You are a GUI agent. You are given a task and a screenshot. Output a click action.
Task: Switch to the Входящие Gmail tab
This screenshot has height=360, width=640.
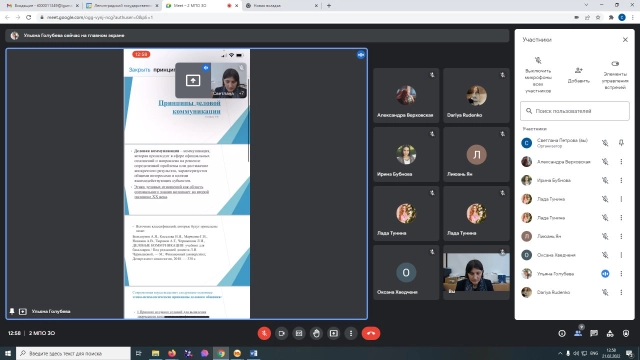[42, 6]
